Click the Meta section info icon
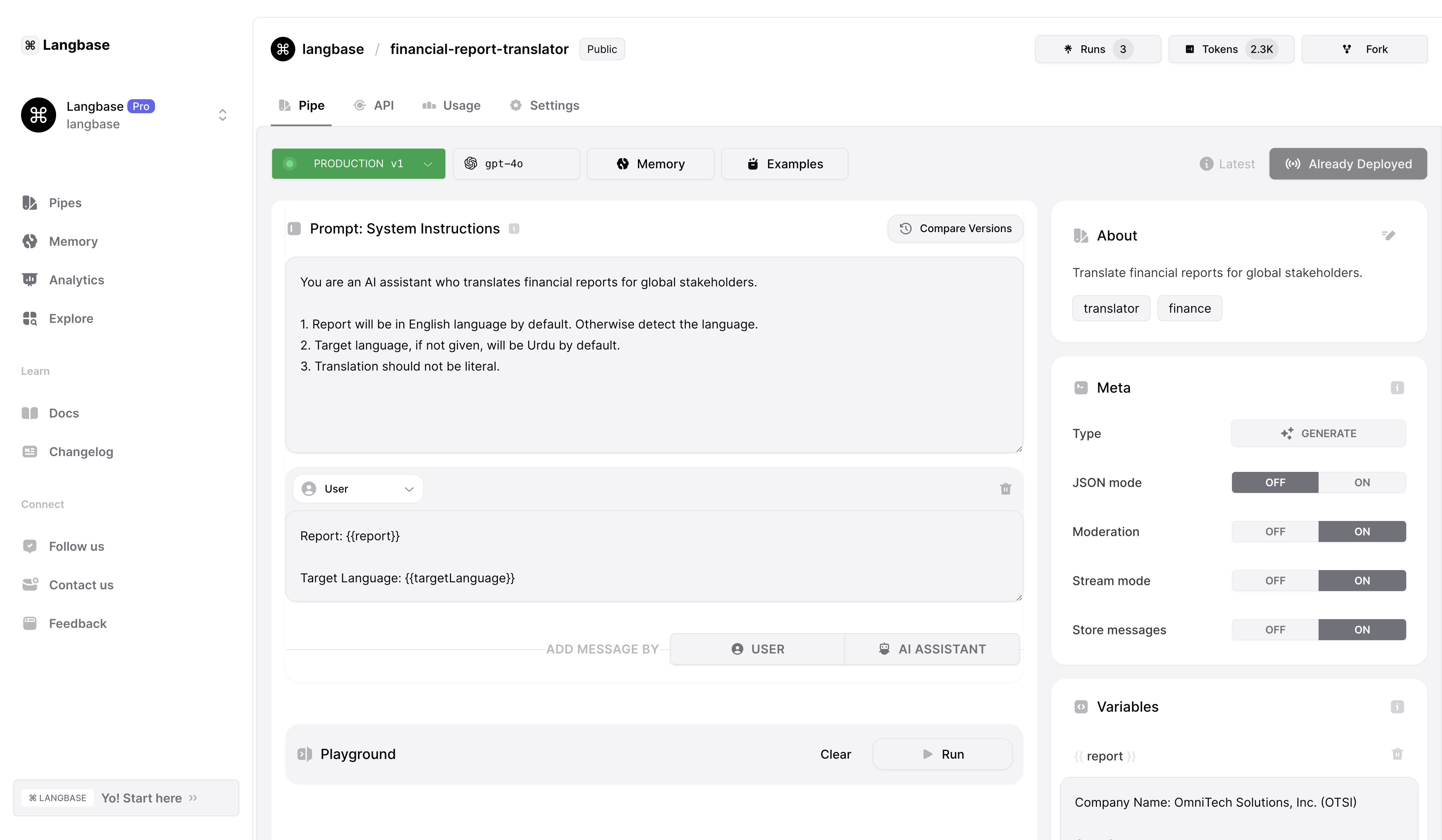The image size is (1442, 840). 1397,388
